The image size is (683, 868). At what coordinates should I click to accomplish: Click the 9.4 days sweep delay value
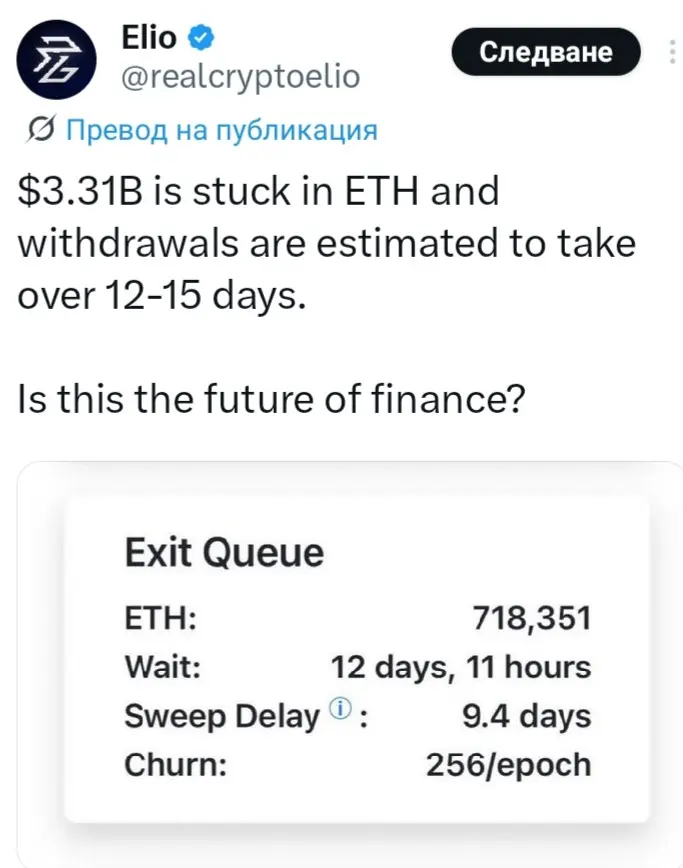[x=526, y=716]
